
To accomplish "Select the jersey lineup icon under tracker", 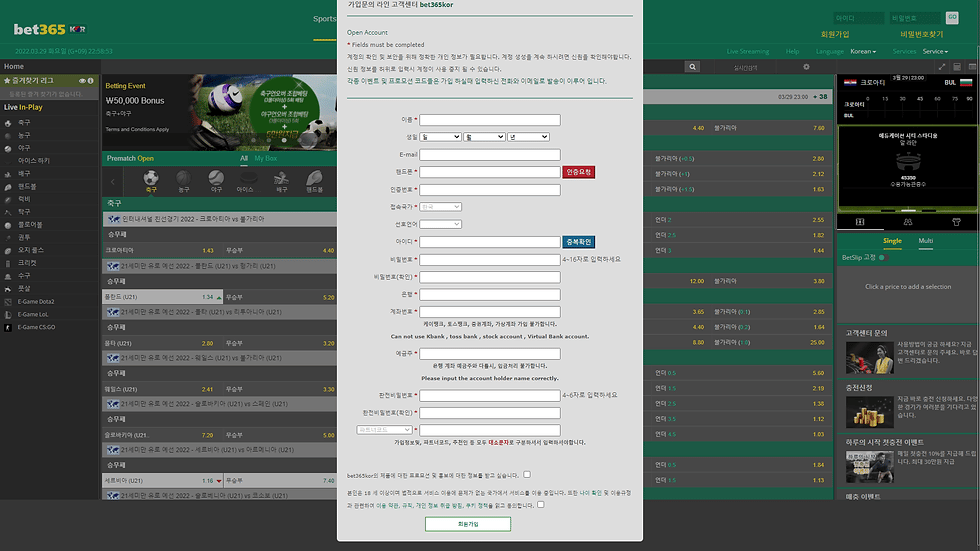I will click(956, 222).
